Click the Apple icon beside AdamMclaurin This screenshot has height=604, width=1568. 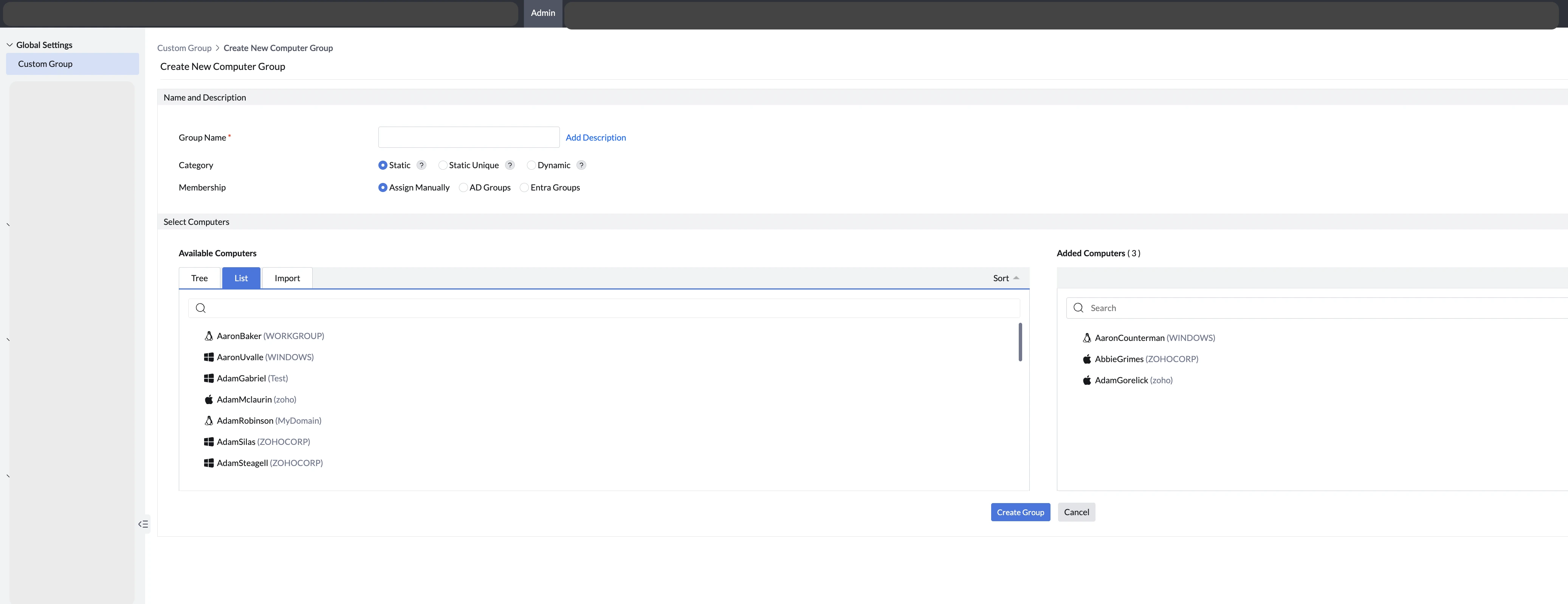(x=208, y=400)
